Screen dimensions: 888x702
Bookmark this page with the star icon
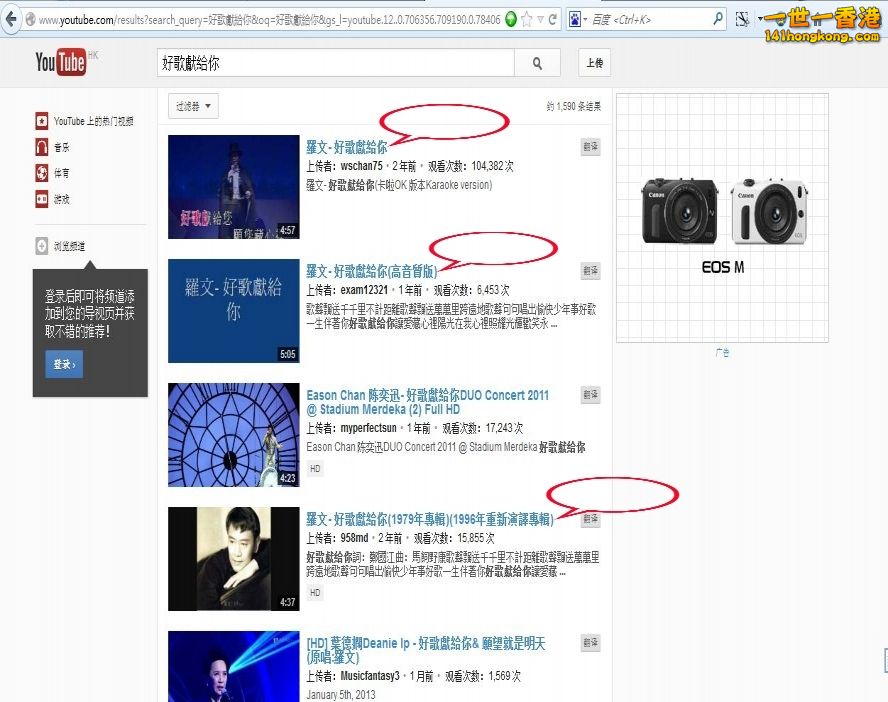point(527,20)
